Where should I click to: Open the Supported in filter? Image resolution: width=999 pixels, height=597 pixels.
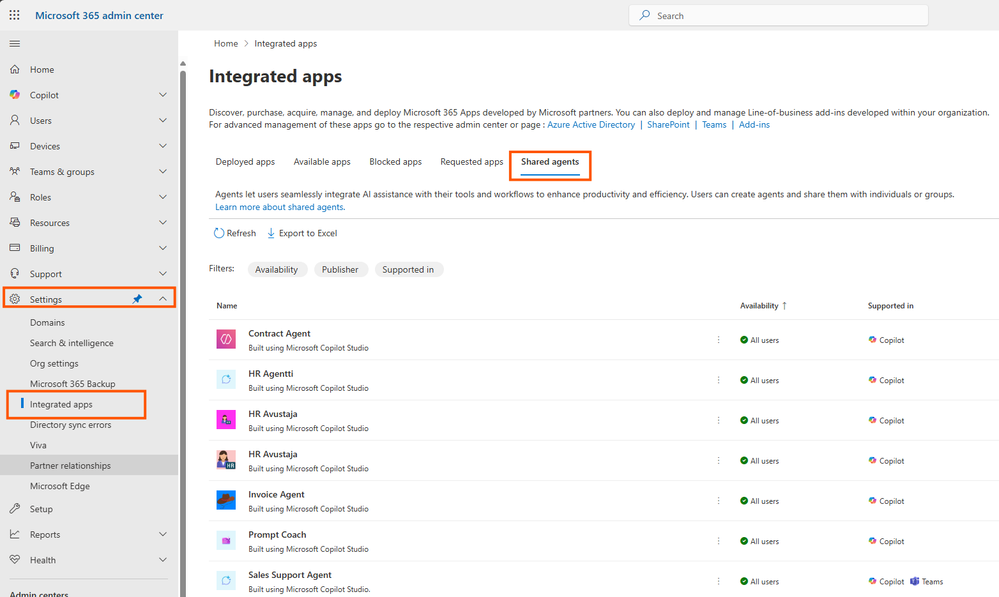pyautogui.click(x=408, y=270)
